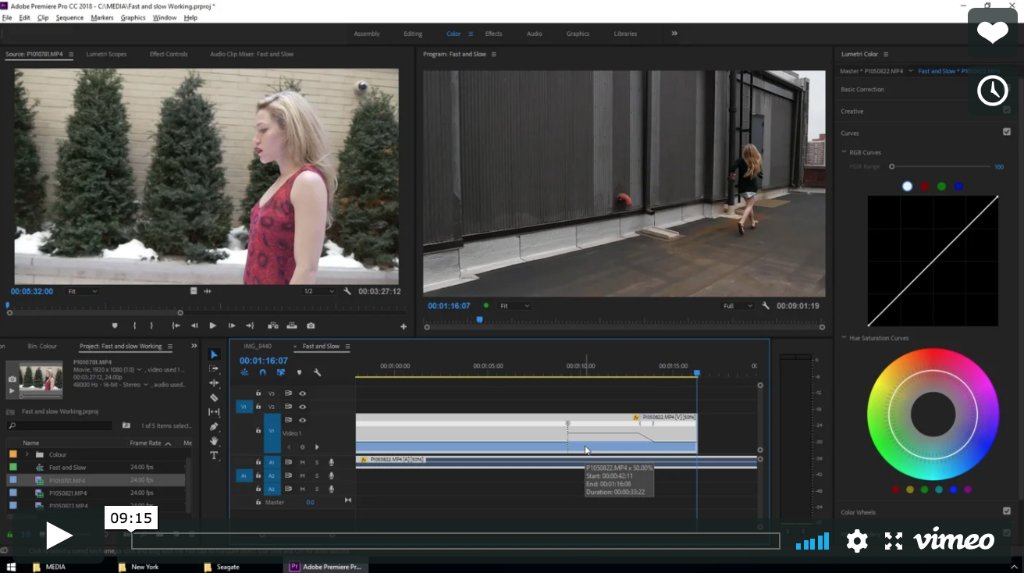This screenshot has width=1024, height=573.
Task: Click the timeline Snap magnet icon
Action: pyautogui.click(x=263, y=372)
